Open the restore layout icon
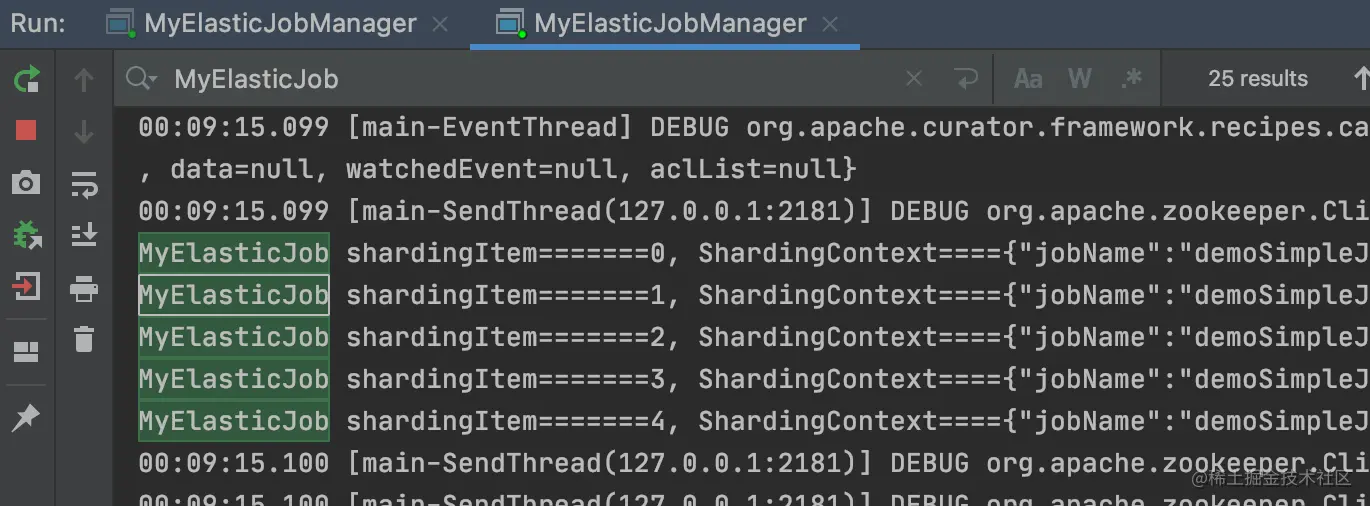 [26, 351]
